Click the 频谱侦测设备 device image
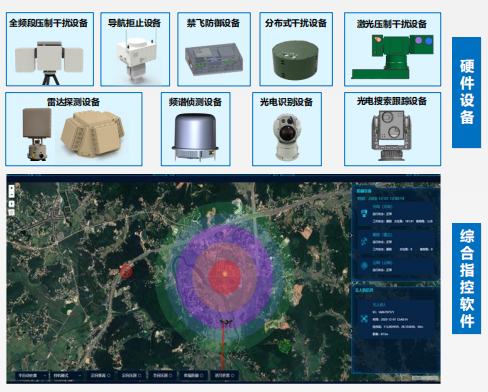The width and height of the screenshot is (488, 392). tap(195, 137)
